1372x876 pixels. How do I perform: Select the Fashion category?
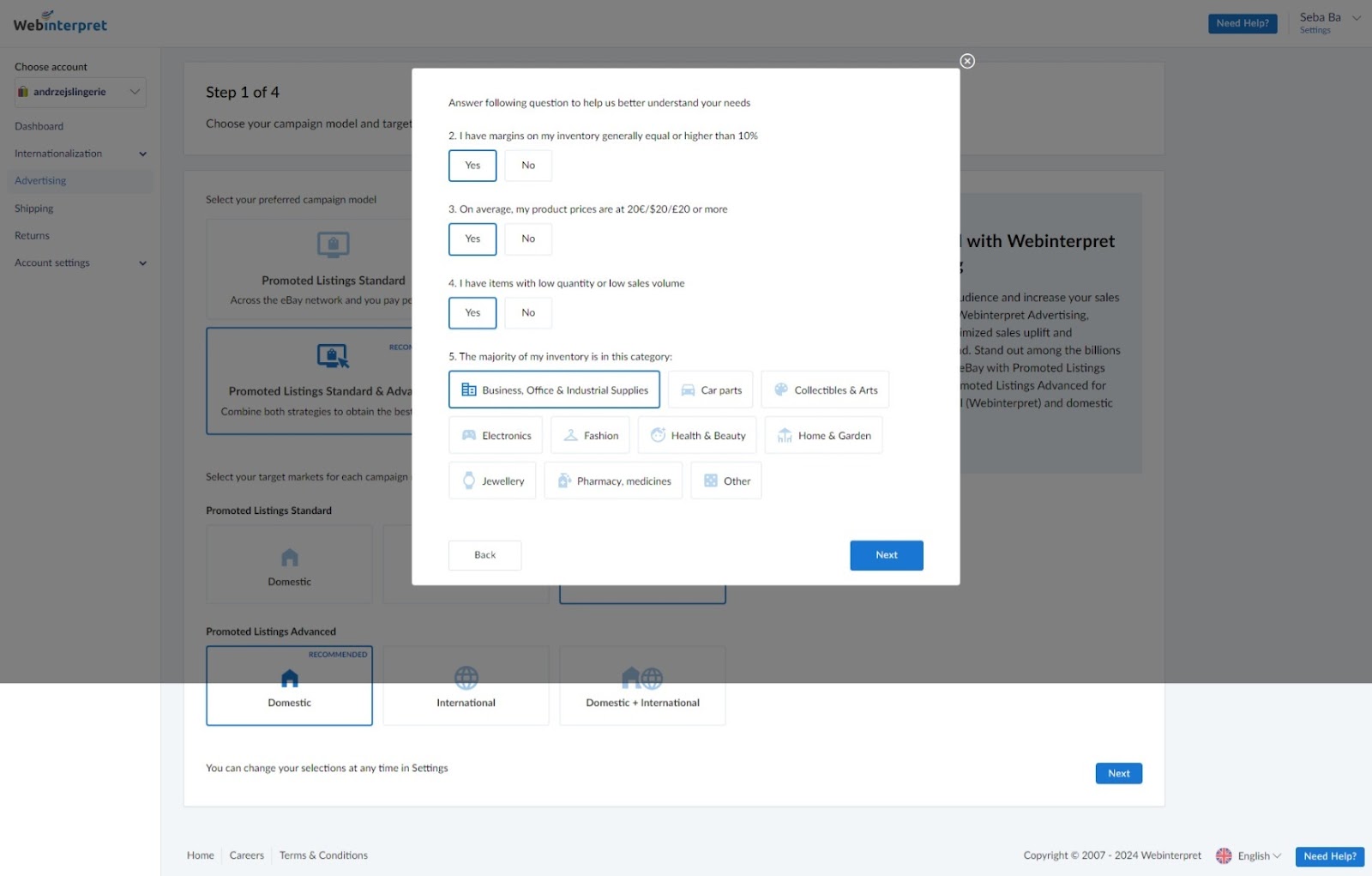pos(590,435)
